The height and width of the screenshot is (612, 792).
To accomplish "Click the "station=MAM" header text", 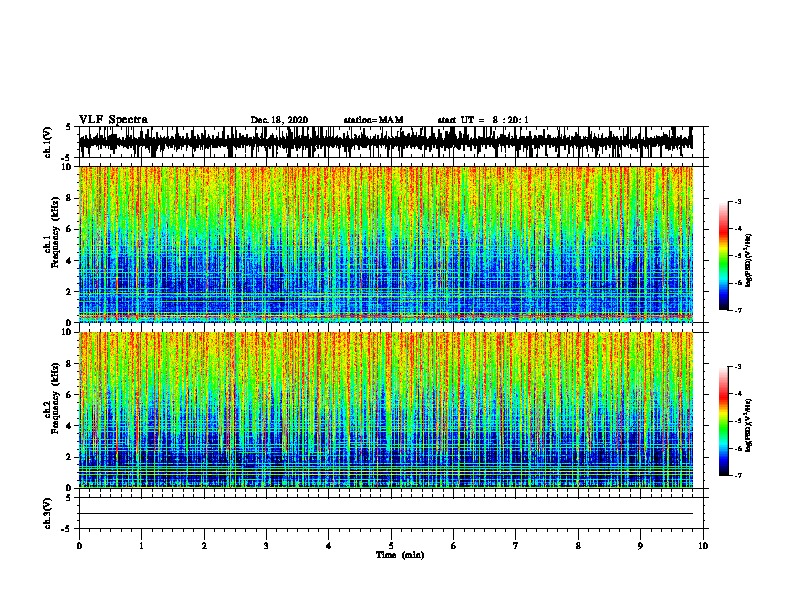I will coord(373,120).
